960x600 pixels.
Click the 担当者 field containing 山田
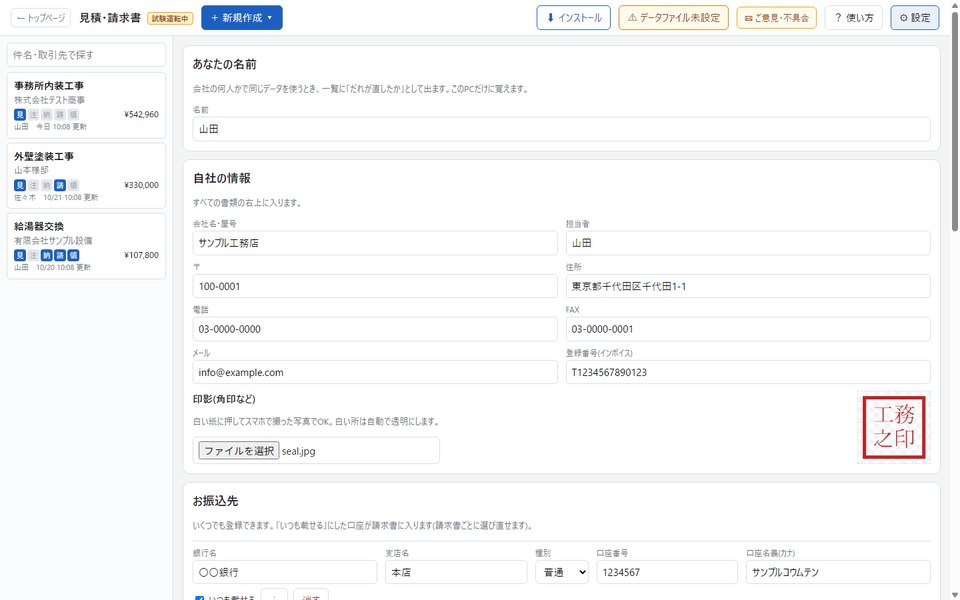[748, 243]
